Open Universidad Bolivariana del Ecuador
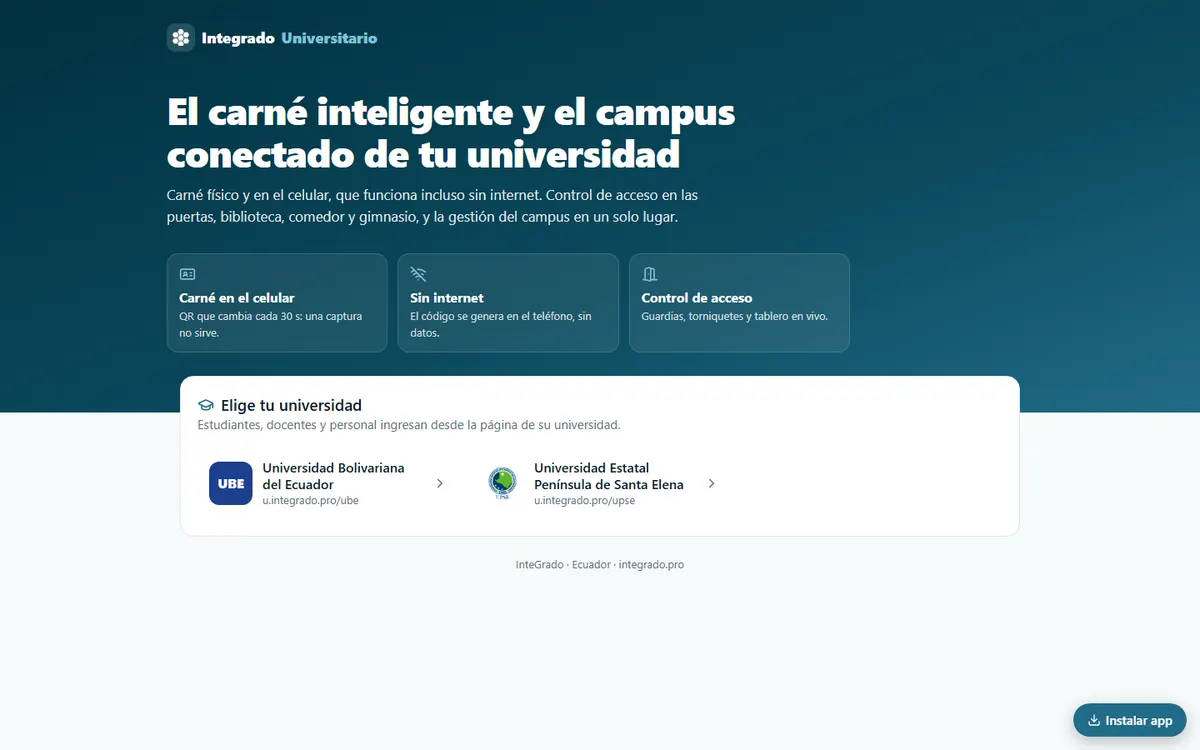Image resolution: width=1200 pixels, height=750 pixels. [x=327, y=484]
